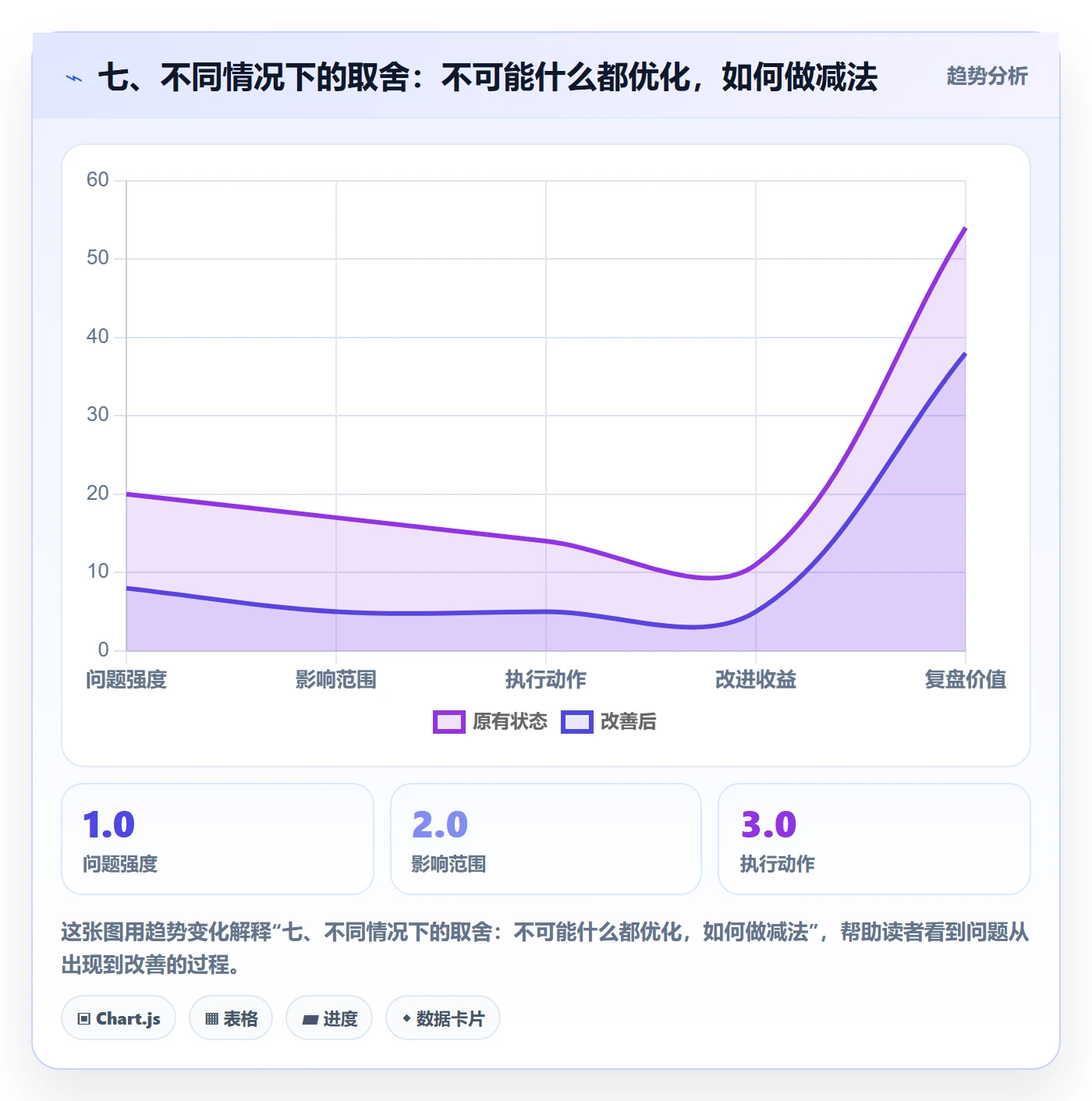Click the purple line start at 问题强度
The width and height of the screenshot is (1092, 1101).
point(127,494)
